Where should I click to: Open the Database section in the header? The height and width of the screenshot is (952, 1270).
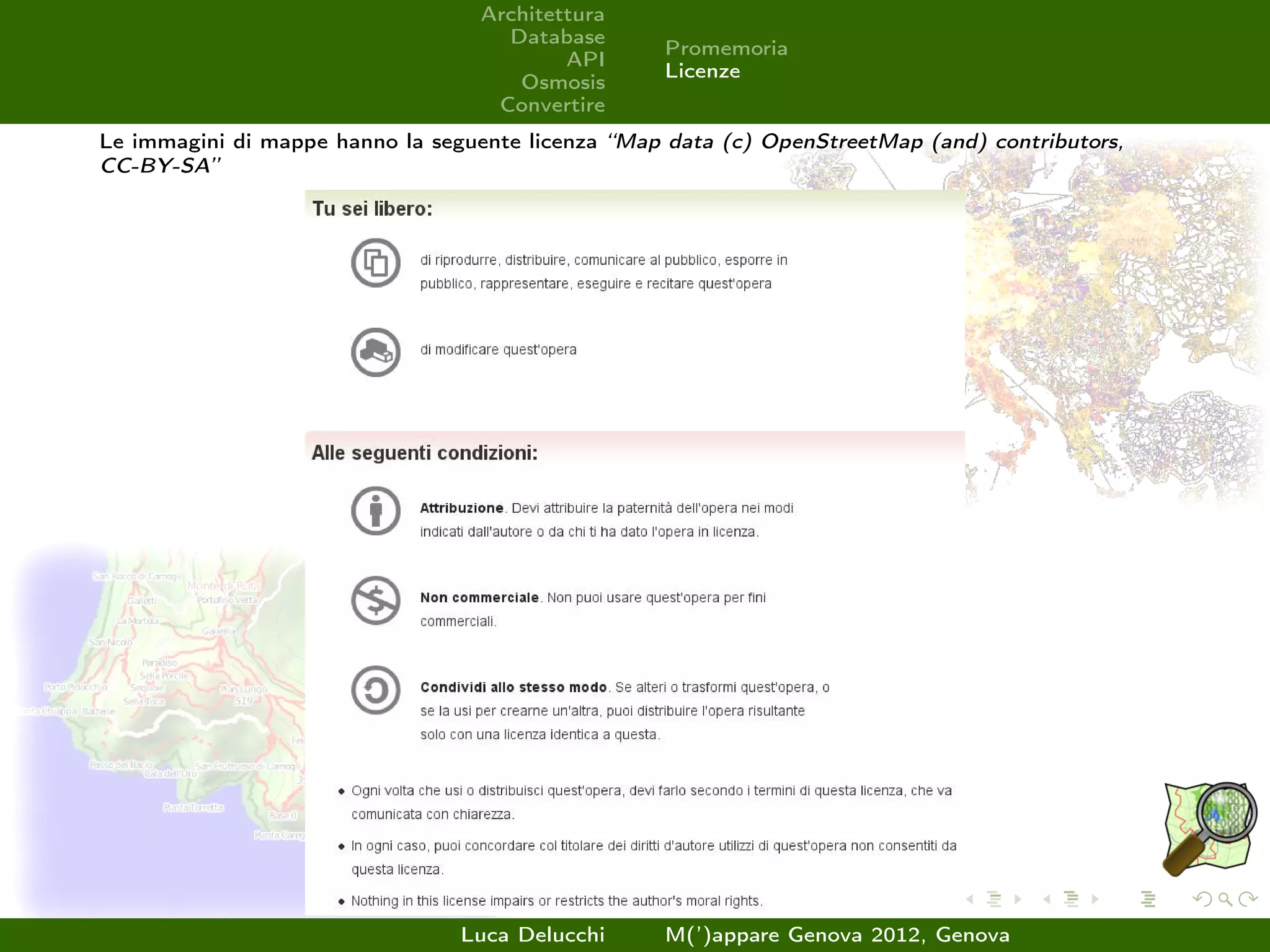557,37
